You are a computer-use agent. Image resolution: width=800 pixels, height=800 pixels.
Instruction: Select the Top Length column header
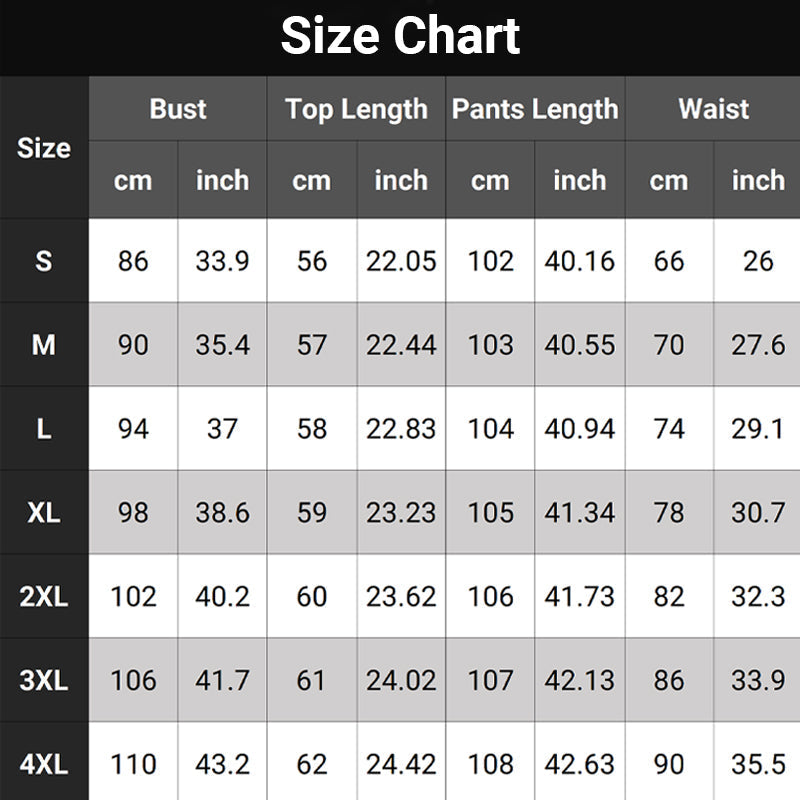[x=356, y=109]
